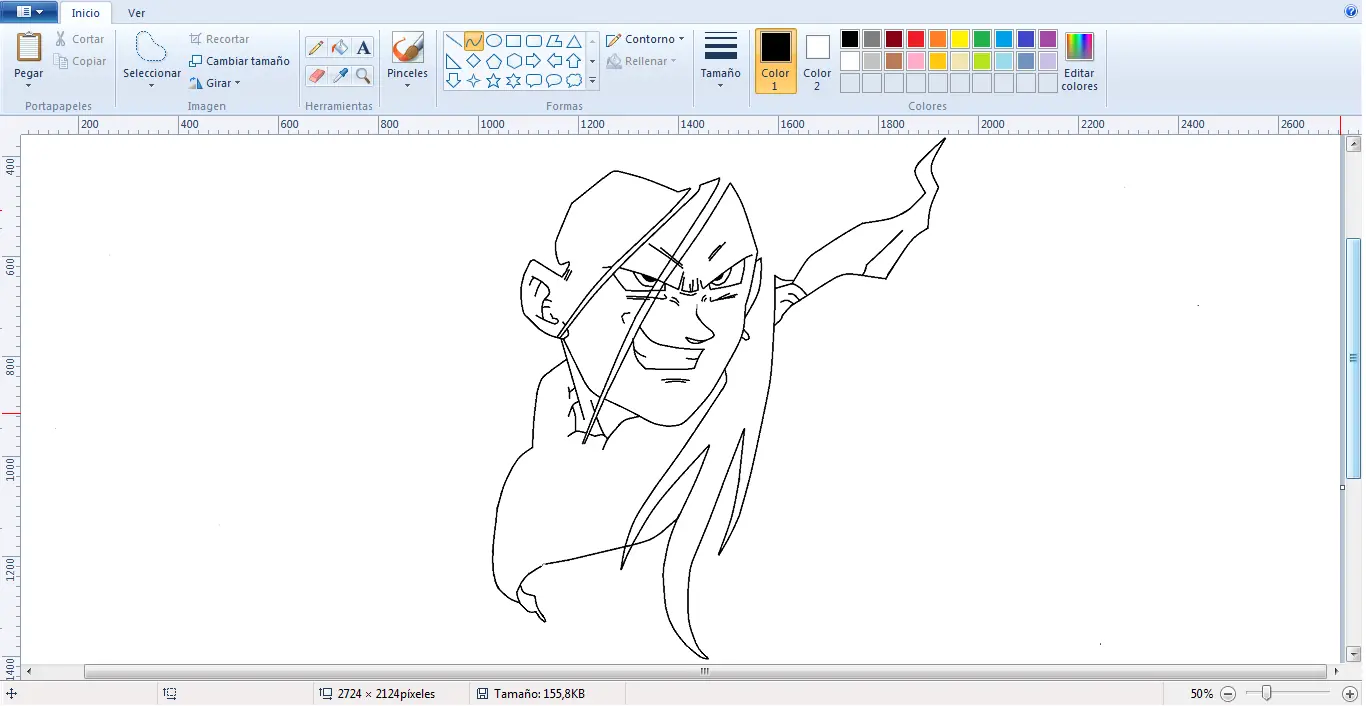
Task: Choose the Pentagon shape
Action: coord(493,61)
